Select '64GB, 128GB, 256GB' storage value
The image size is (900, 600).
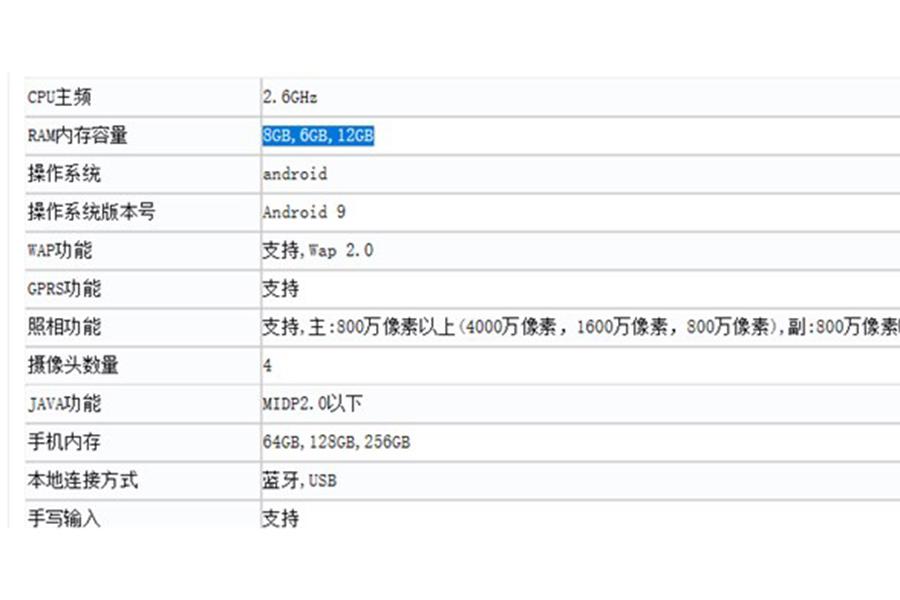336,442
